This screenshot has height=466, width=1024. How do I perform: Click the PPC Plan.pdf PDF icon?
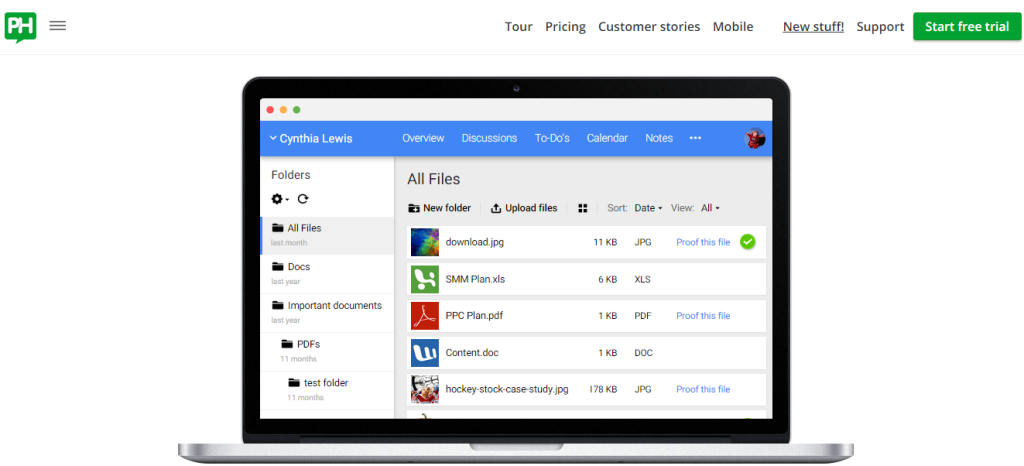[x=424, y=316]
